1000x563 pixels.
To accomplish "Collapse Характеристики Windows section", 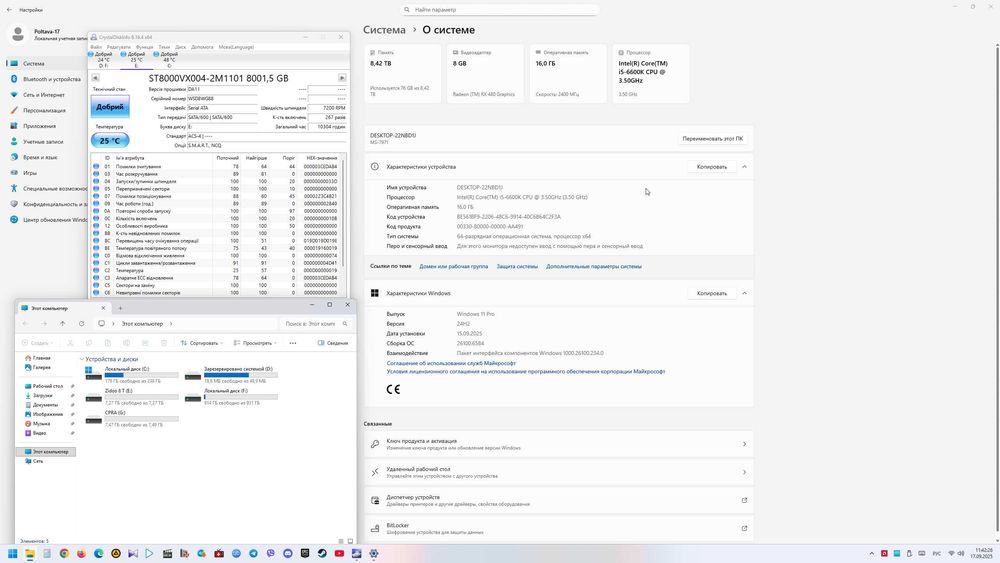I will [x=744, y=293].
